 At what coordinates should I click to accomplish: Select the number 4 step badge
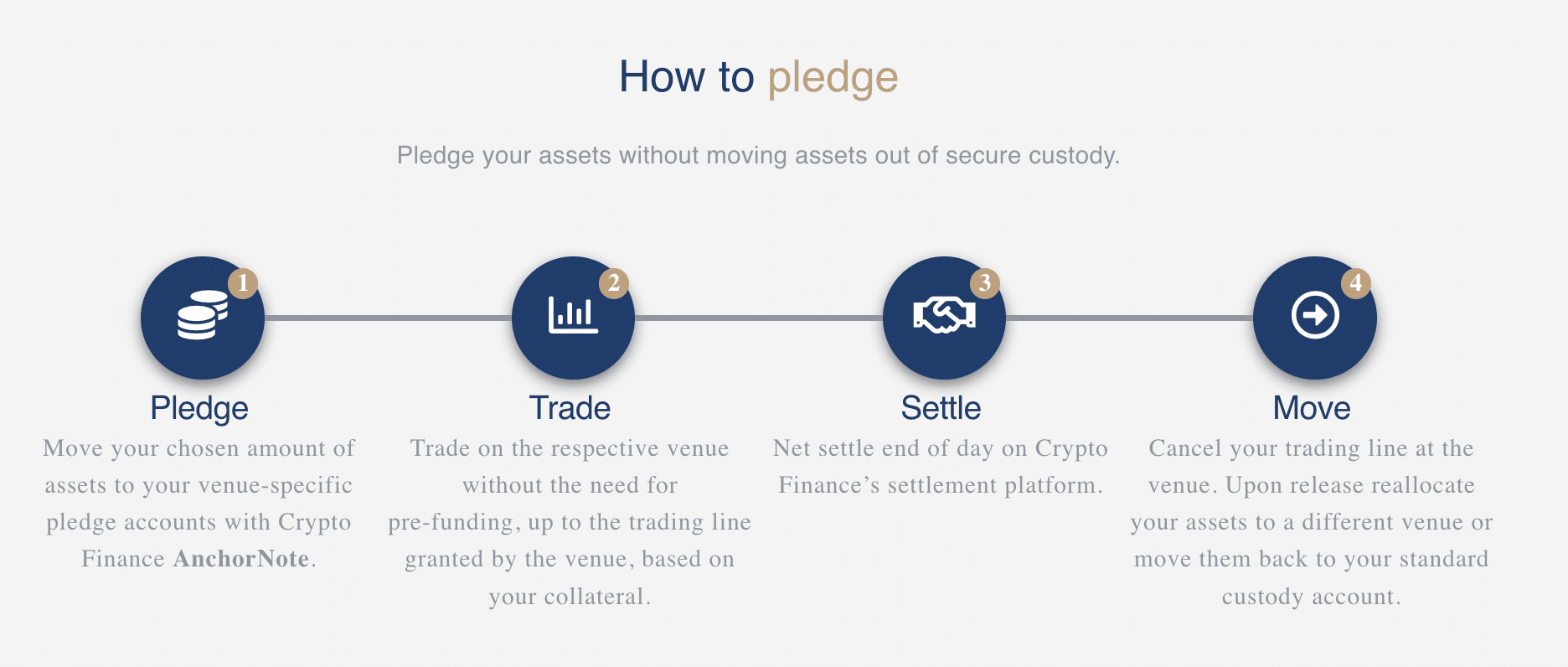(1356, 282)
